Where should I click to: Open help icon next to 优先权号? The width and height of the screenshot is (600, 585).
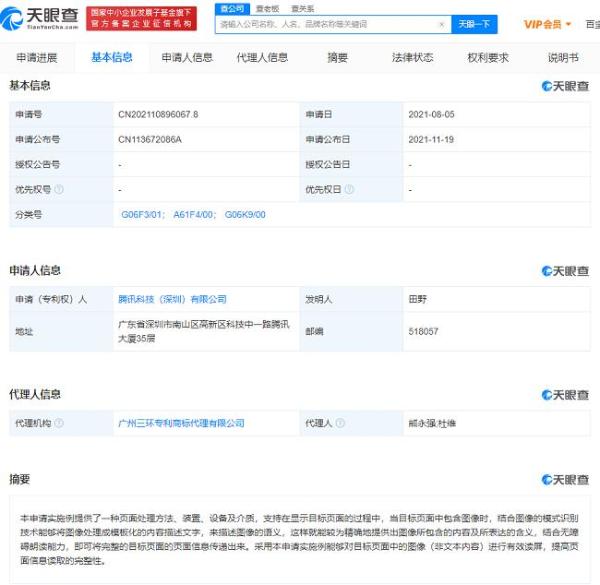coord(59,189)
